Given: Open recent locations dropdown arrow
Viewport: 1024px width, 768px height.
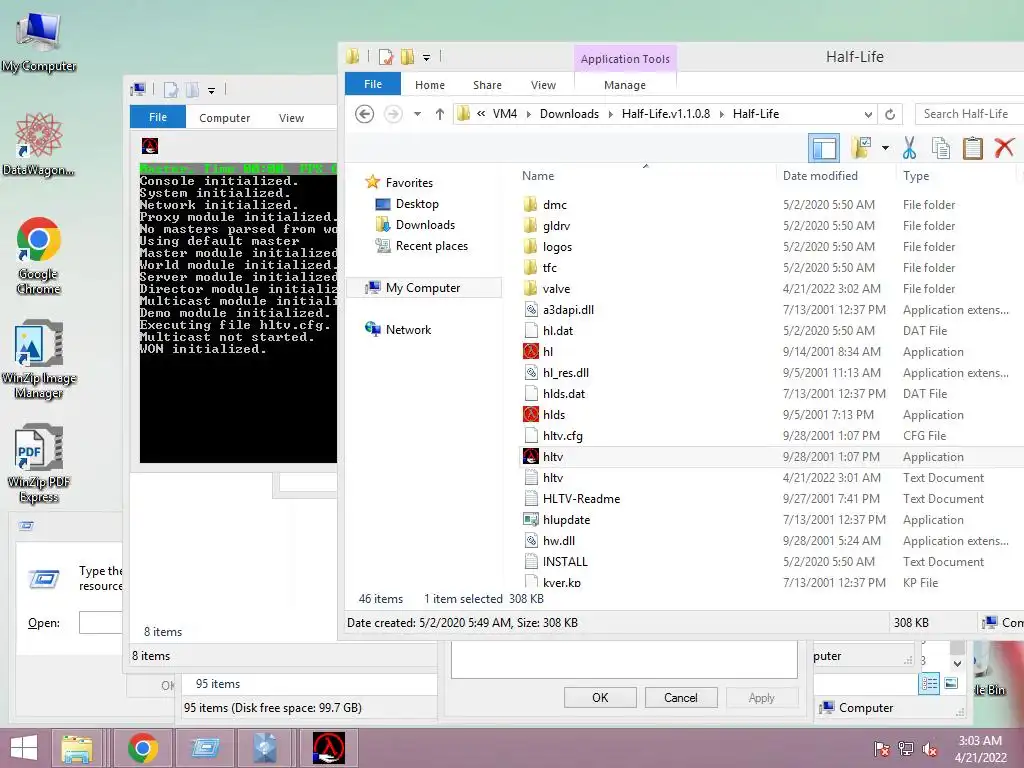Looking at the screenshot, I should point(417,114).
